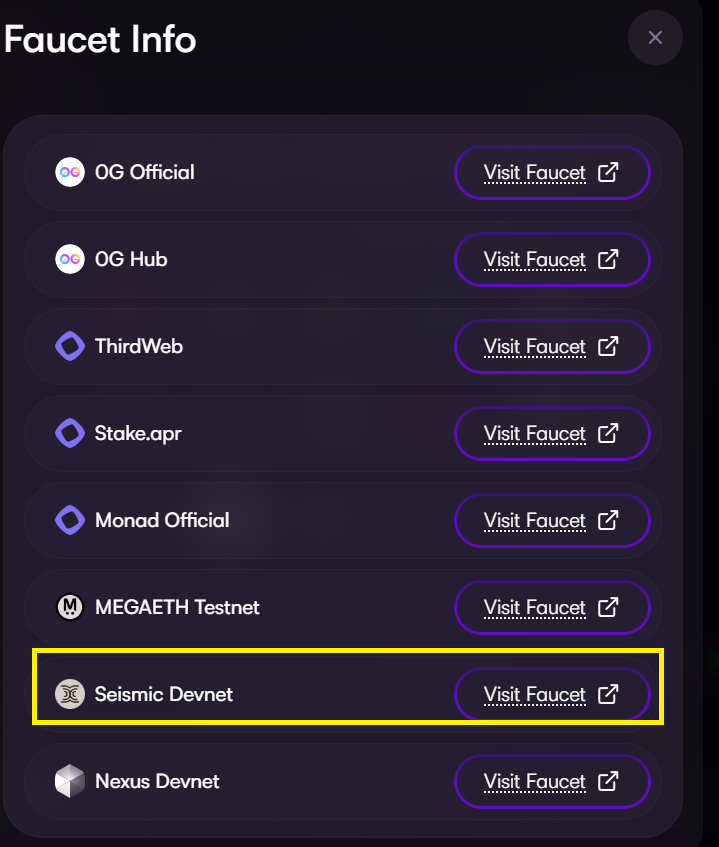The image size is (719, 847).
Task: Click the 0G Official logo icon
Action: pos(70,172)
